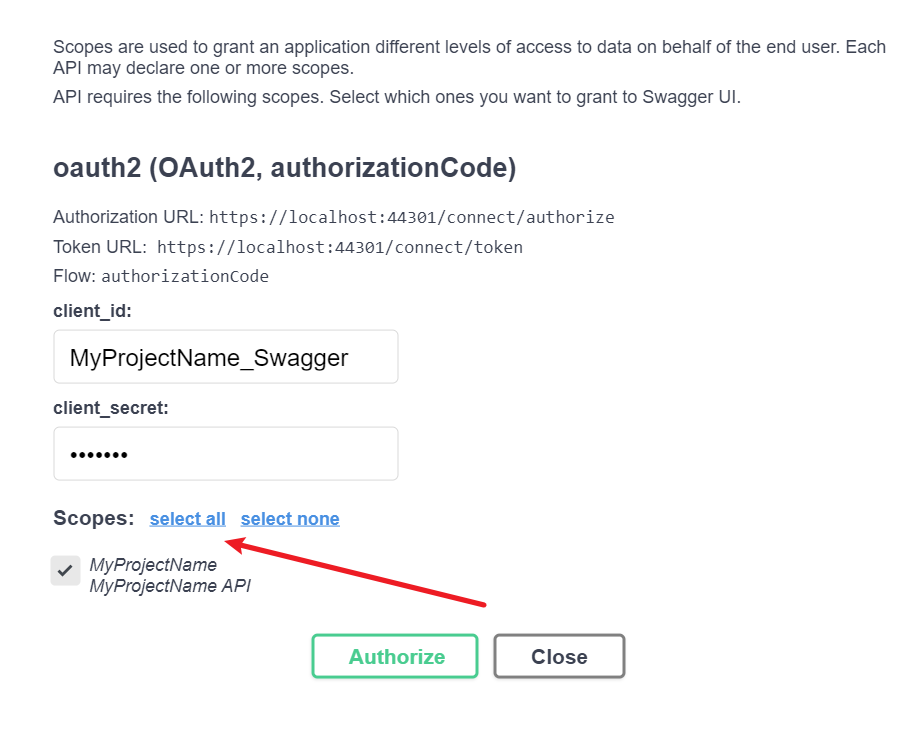Focus the client_id input field
905x732 pixels.
pyautogui.click(x=226, y=357)
